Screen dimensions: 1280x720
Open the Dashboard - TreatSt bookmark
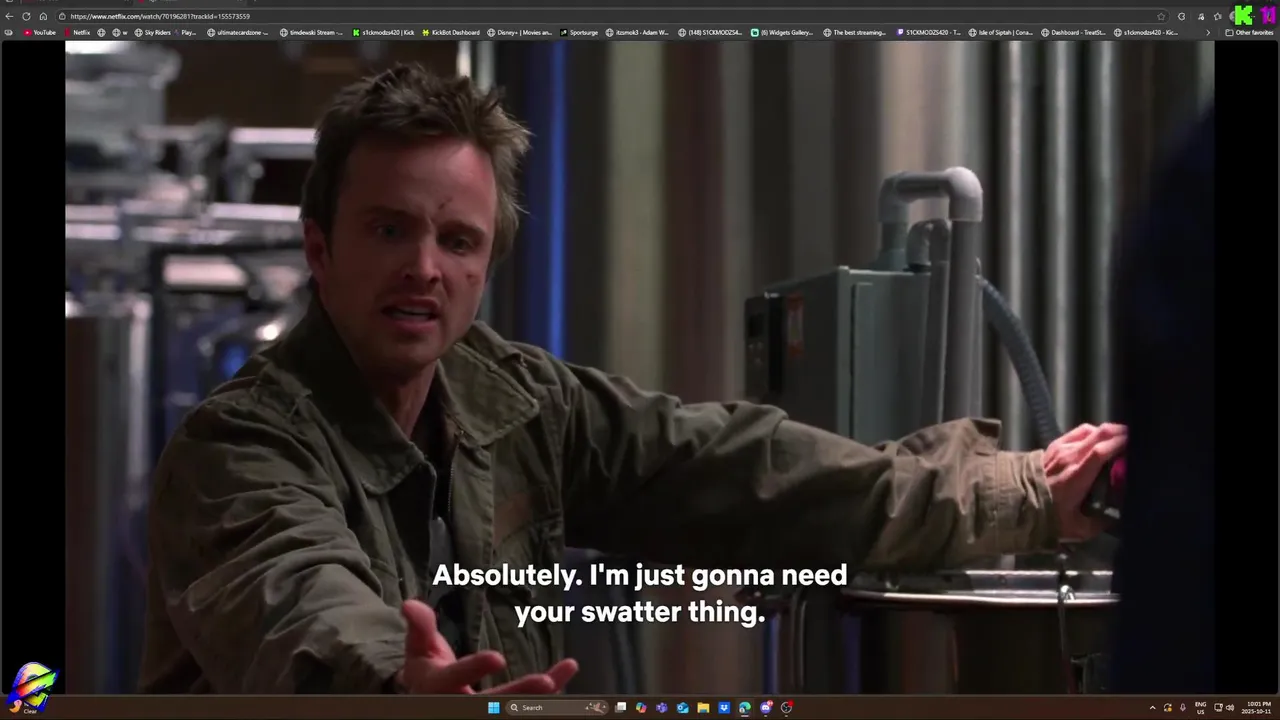pyautogui.click(x=1073, y=32)
